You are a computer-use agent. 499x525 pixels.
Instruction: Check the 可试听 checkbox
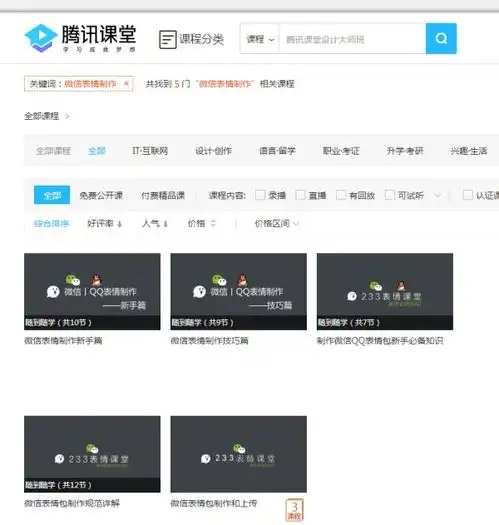click(x=389, y=195)
